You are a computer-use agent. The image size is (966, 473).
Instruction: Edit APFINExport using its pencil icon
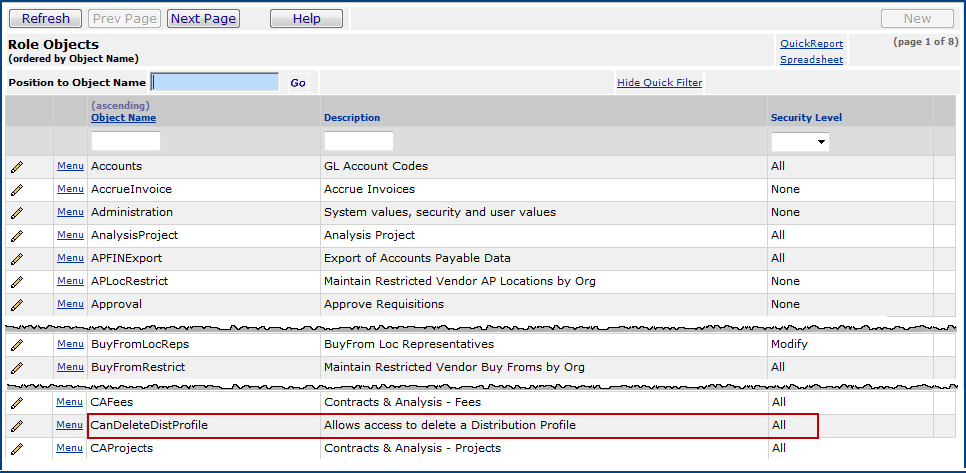point(17,259)
